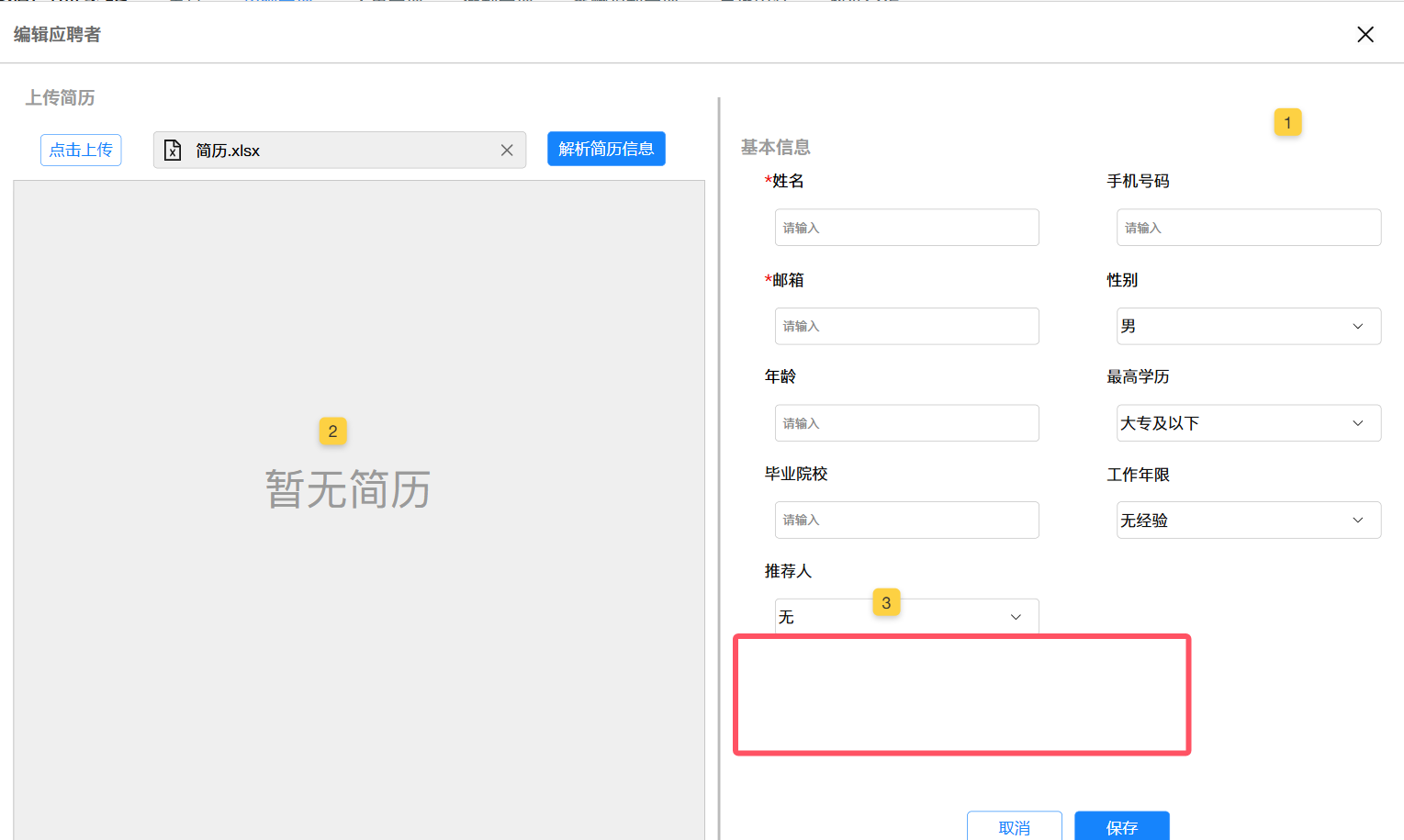Click the Excel file icon beside 简历.xlsx

pos(173,151)
